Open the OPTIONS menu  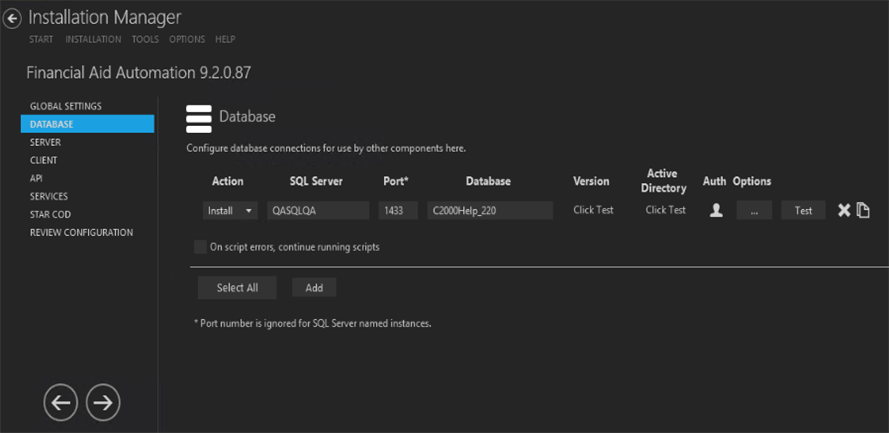tap(187, 39)
